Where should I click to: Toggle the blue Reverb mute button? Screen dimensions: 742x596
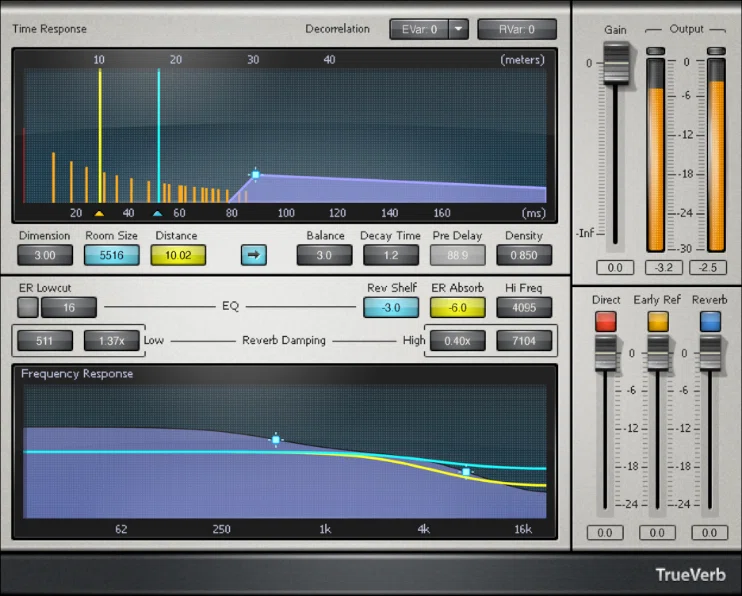[x=710, y=321]
